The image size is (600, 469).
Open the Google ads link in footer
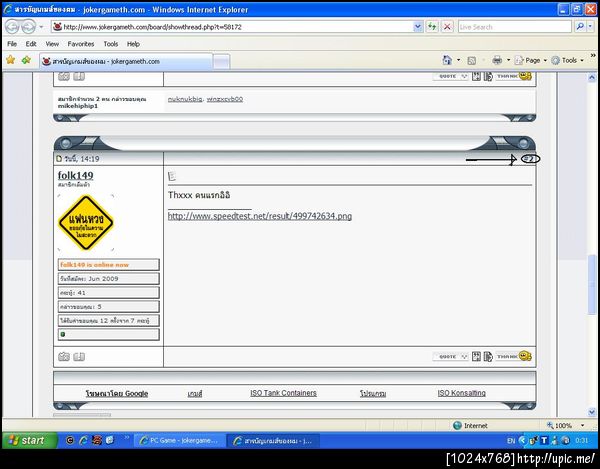click(117, 394)
